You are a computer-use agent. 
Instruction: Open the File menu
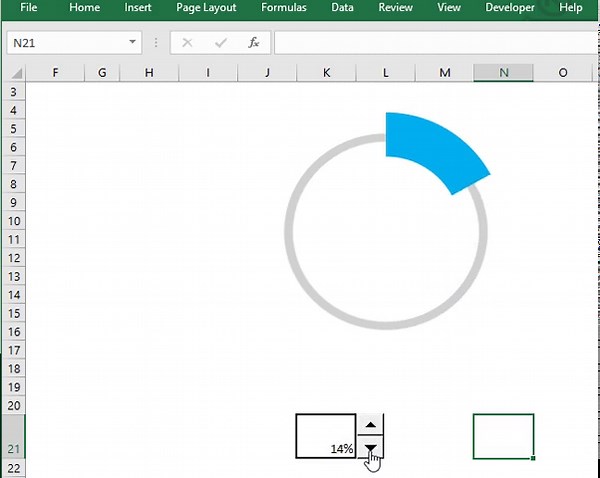(29, 8)
